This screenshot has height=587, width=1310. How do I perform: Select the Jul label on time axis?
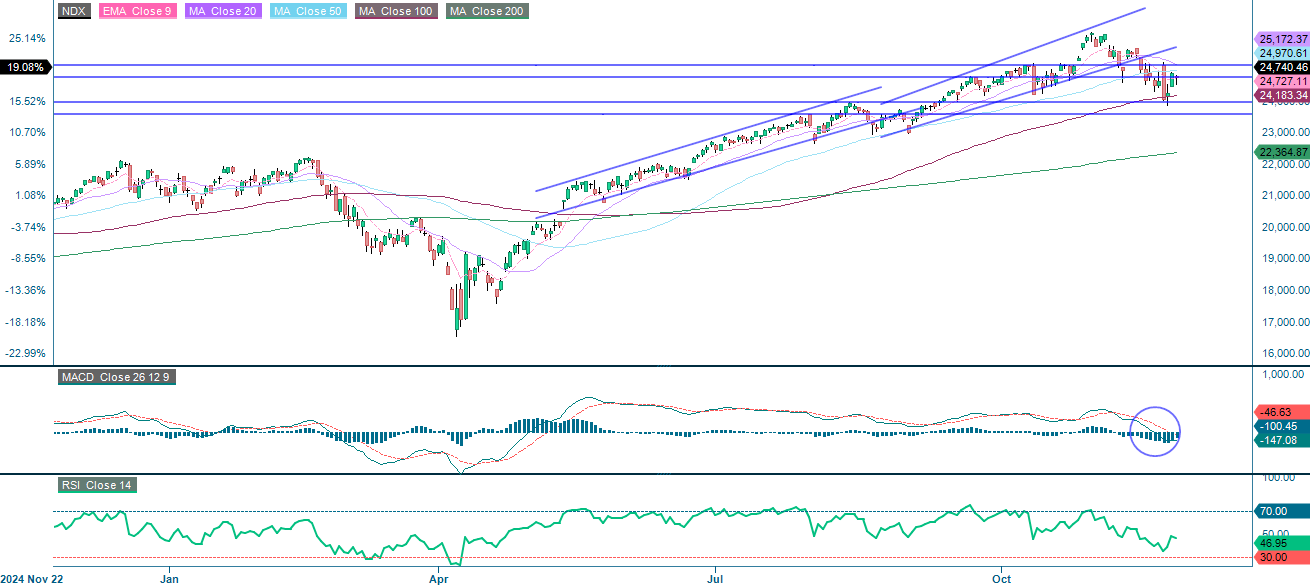coord(714,578)
